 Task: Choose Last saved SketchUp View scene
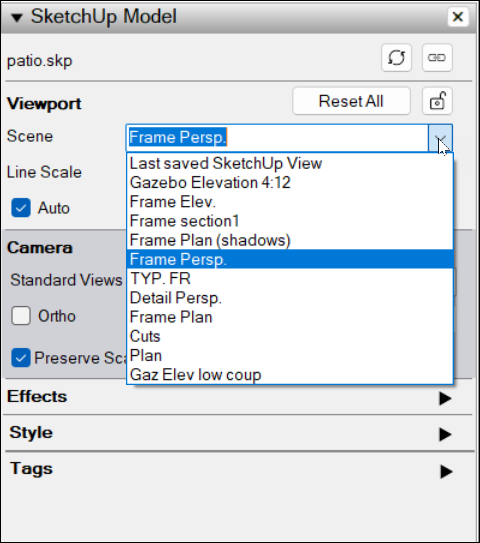click(x=290, y=163)
